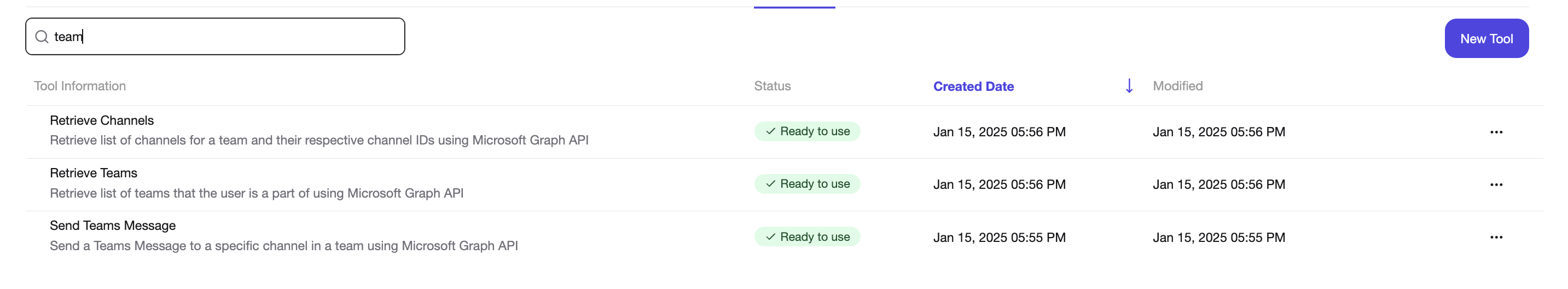Viewport: 1568px width, 289px height.
Task: Click the Retrieve Teams modified date
Action: coord(1218,184)
